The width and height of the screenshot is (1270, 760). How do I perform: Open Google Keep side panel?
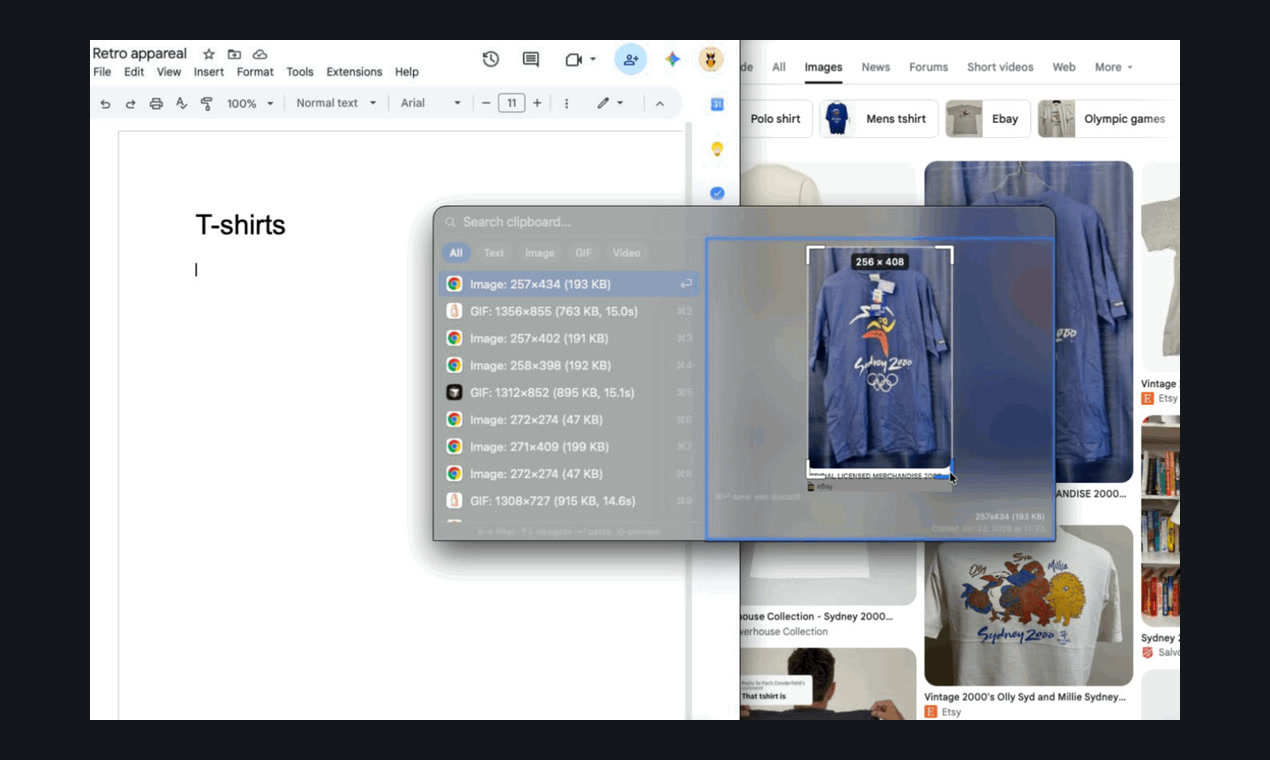click(717, 149)
